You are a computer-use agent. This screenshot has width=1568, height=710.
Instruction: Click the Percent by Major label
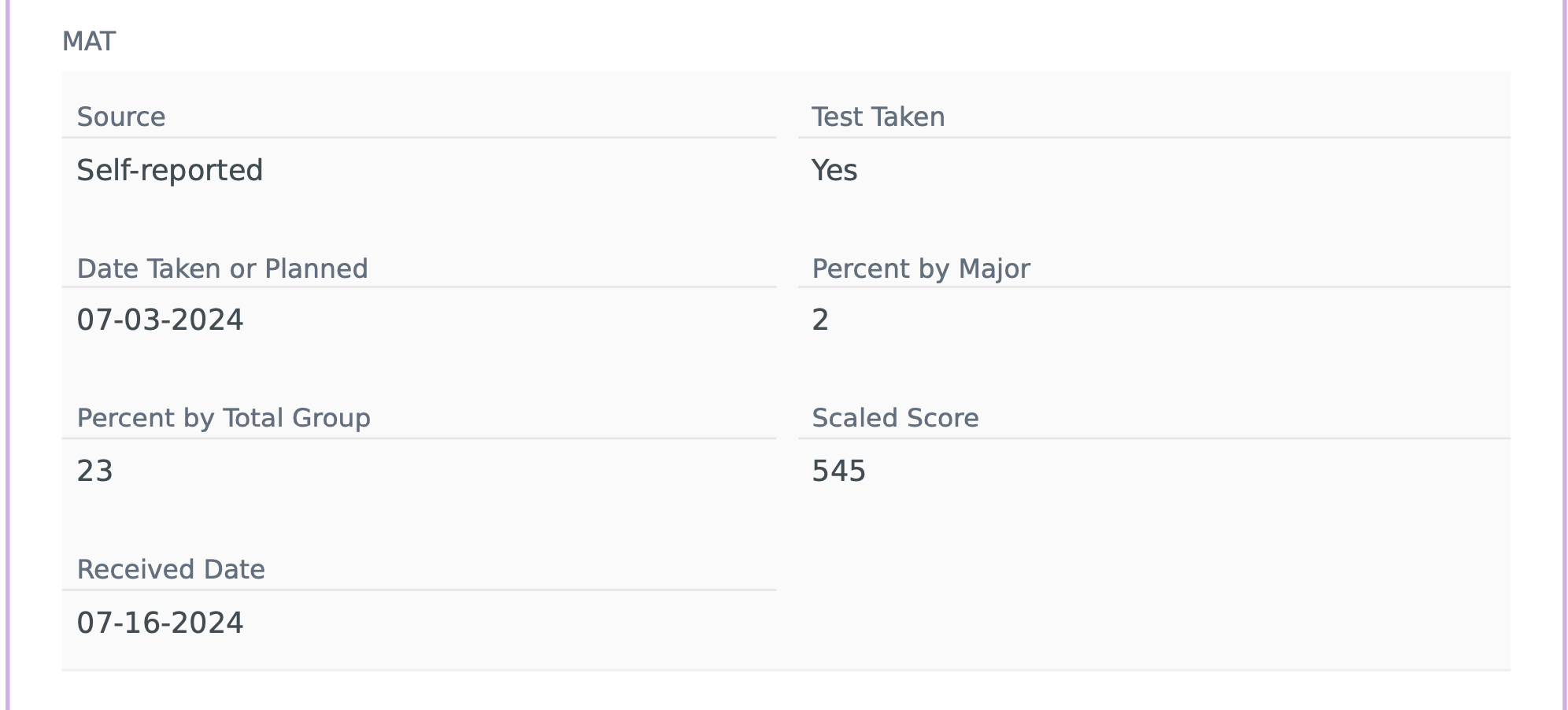(x=920, y=269)
